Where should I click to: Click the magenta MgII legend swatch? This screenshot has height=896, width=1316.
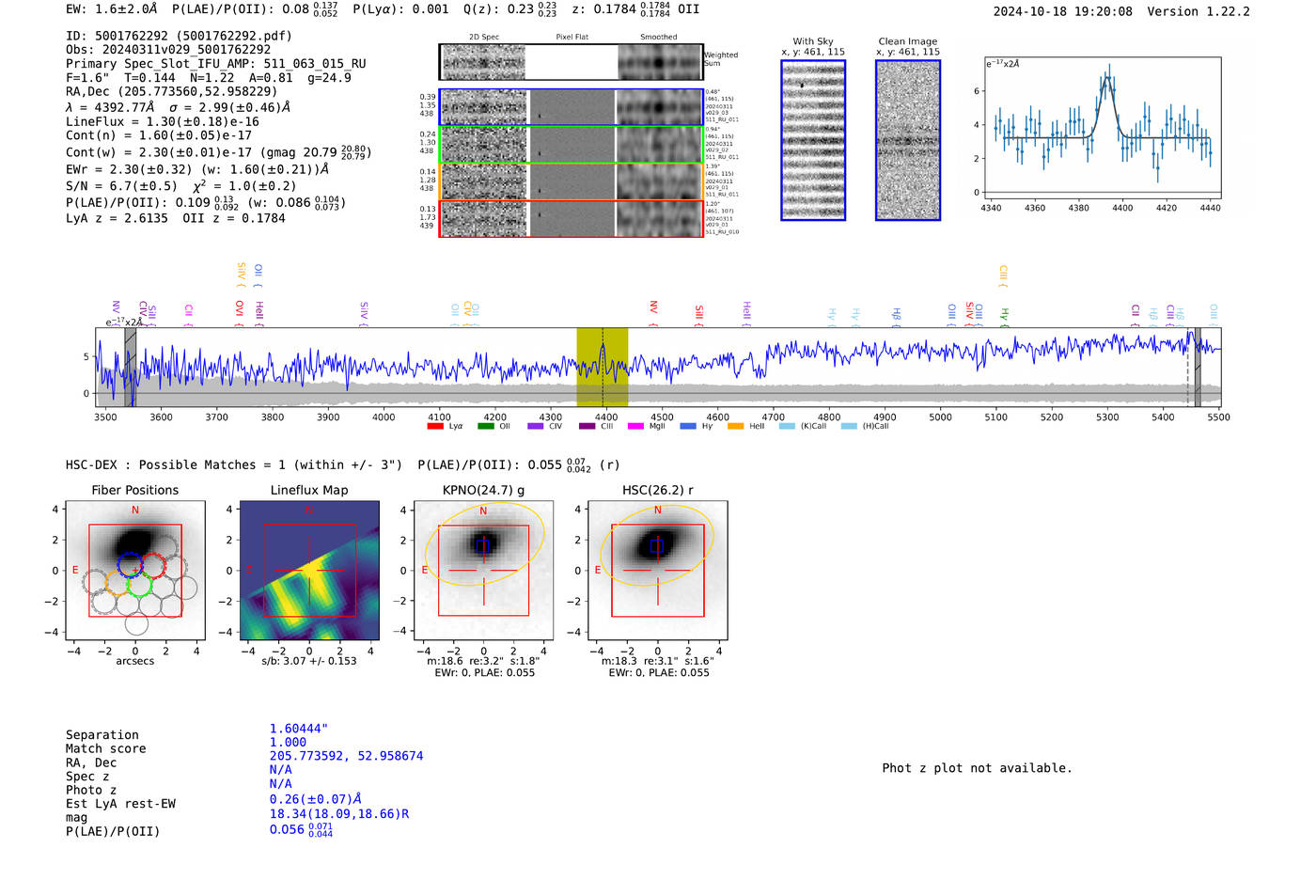click(x=635, y=426)
